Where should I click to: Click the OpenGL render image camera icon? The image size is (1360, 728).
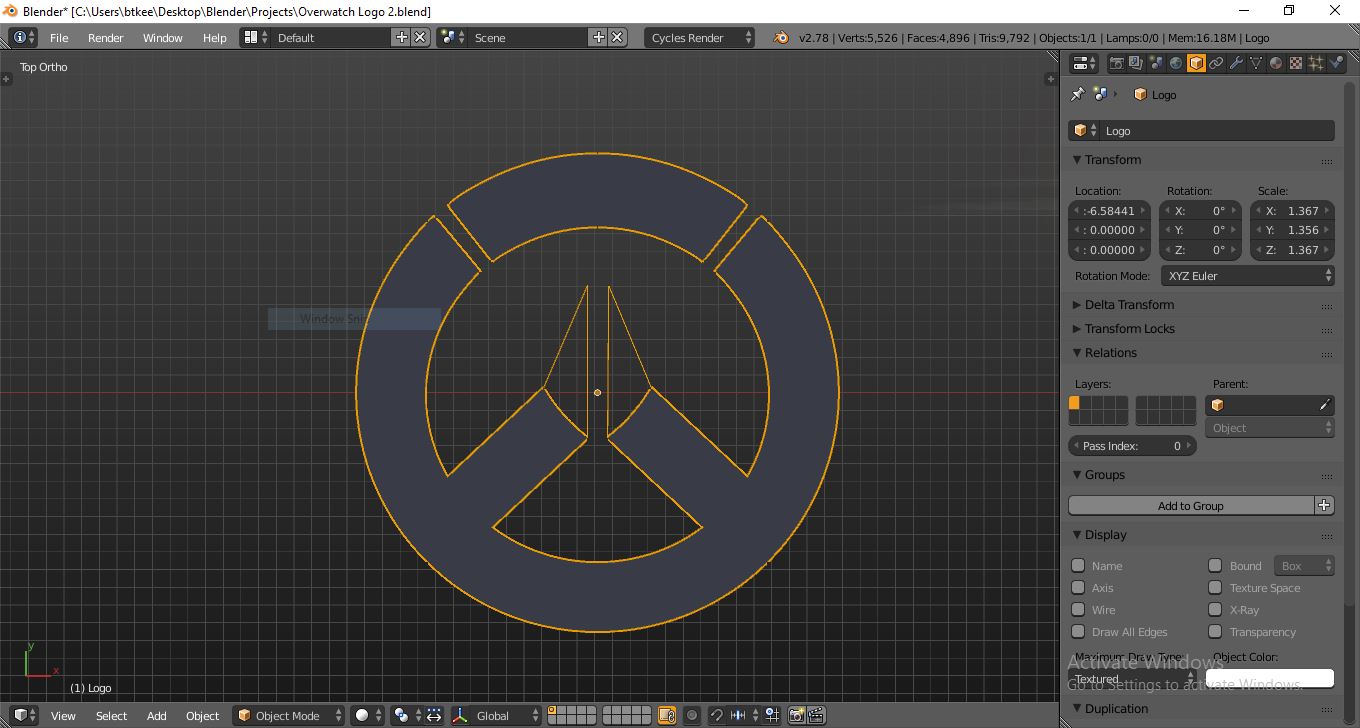point(797,715)
